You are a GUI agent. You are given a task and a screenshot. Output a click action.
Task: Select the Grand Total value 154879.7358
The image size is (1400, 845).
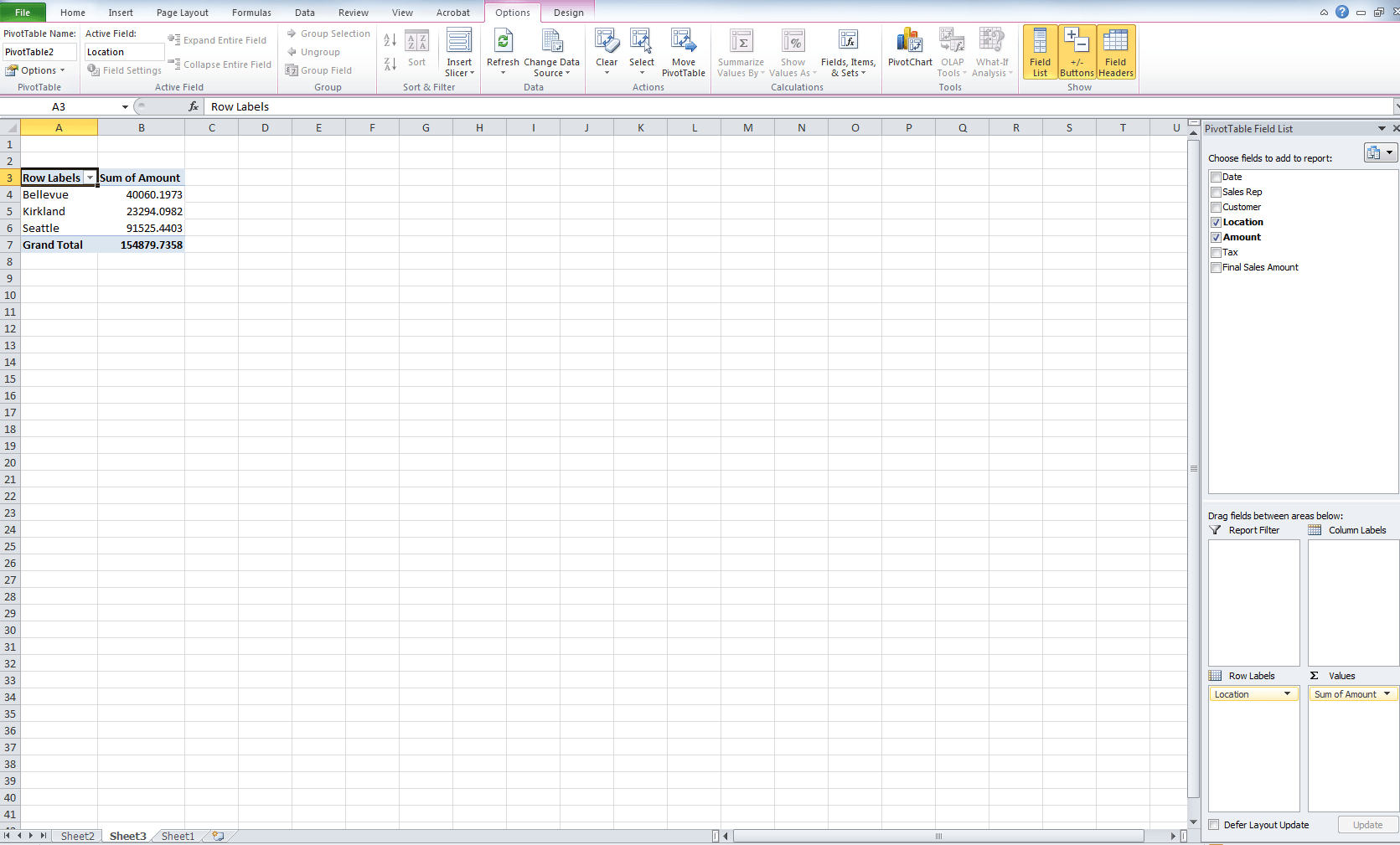[141, 245]
